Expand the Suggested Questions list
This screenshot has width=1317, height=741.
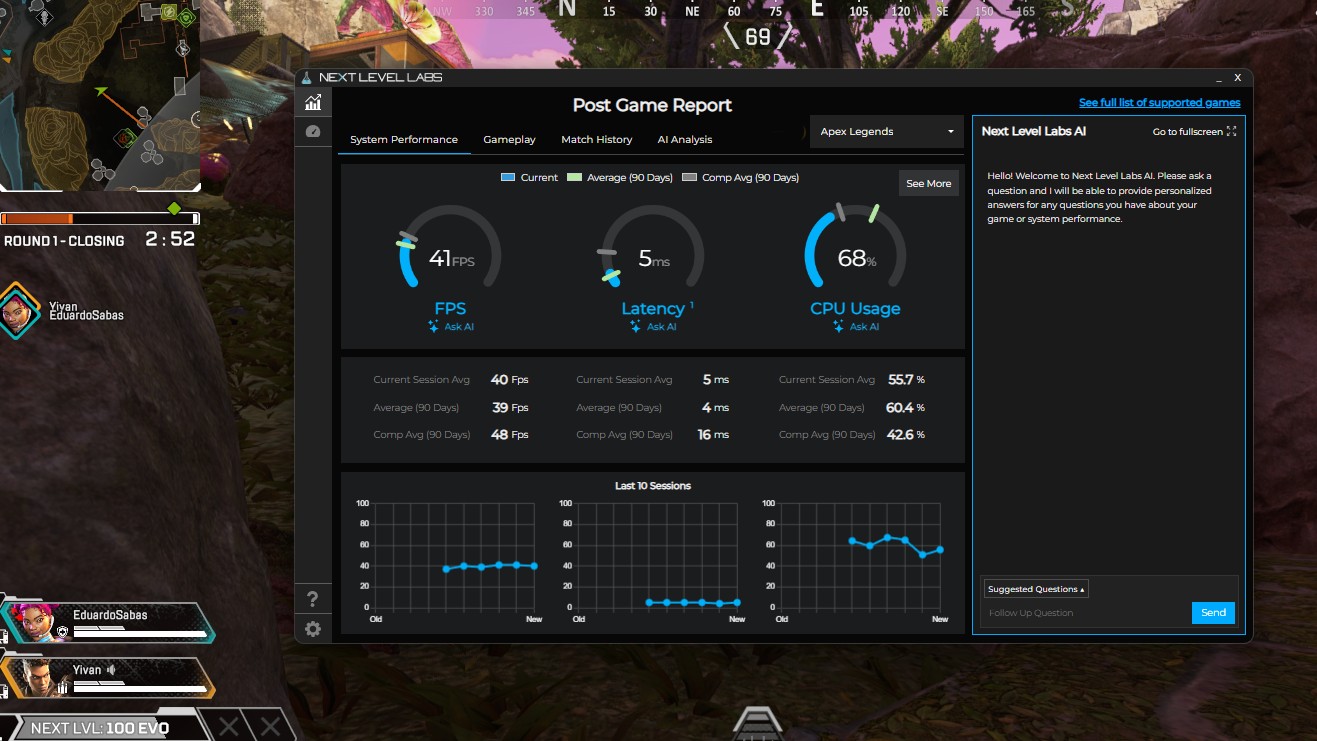tap(1036, 589)
